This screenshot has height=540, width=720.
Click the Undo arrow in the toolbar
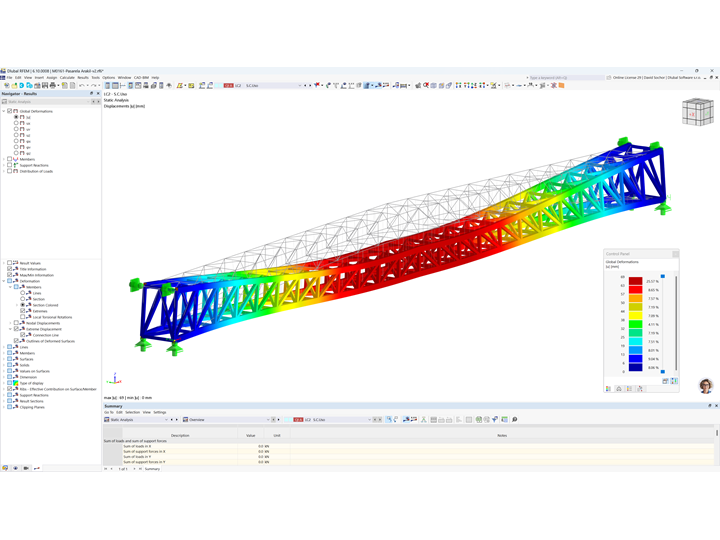82,85
